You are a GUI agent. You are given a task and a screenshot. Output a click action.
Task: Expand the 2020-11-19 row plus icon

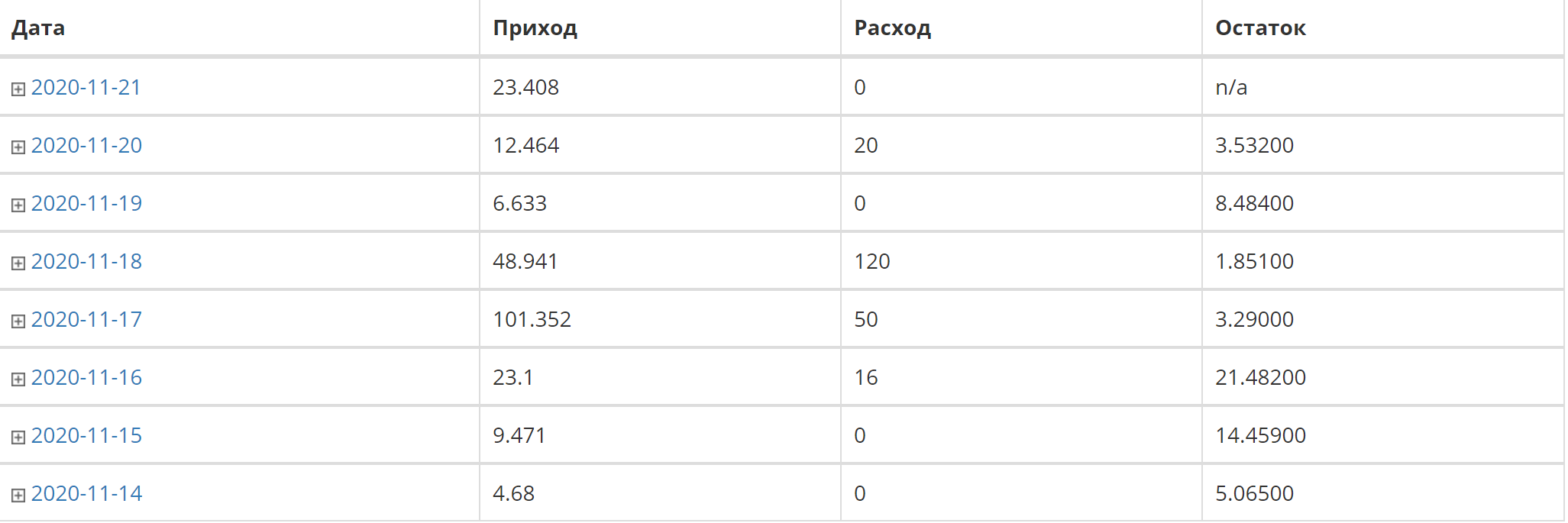pos(18,205)
